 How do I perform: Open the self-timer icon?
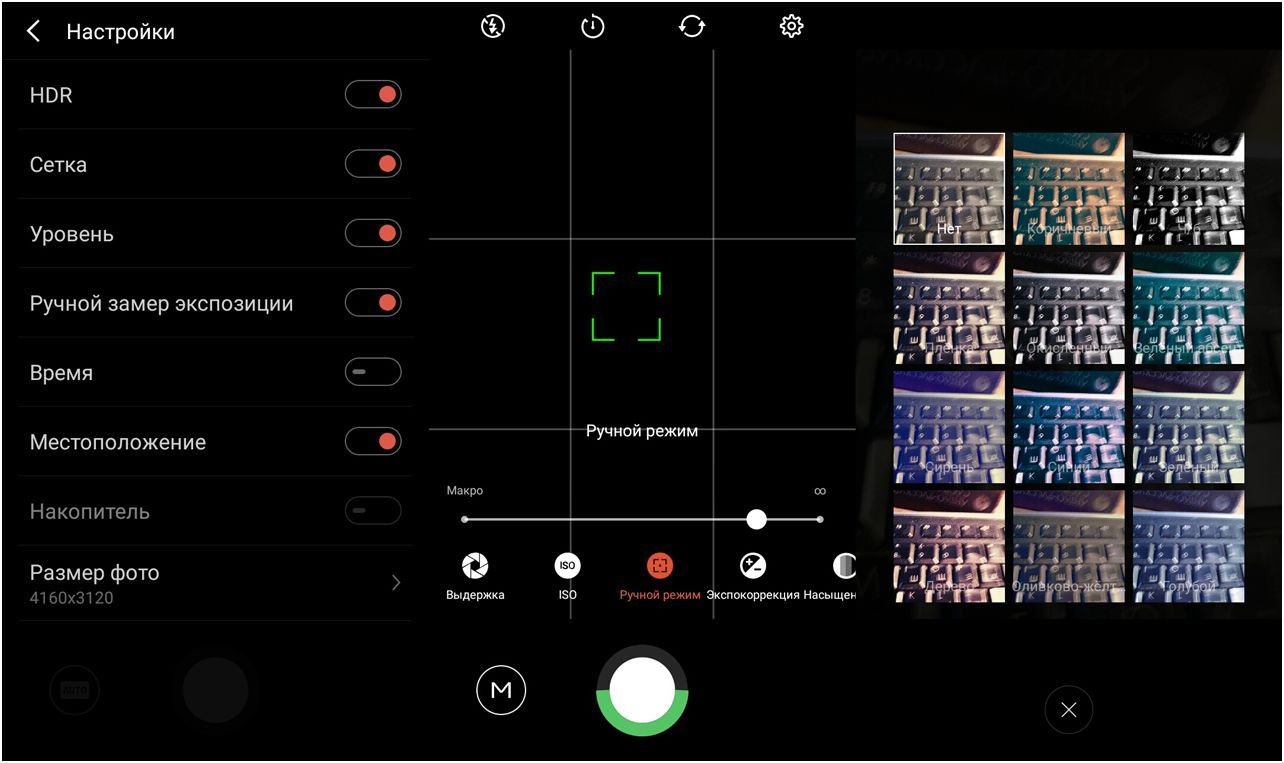pyautogui.click(x=593, y=27)
